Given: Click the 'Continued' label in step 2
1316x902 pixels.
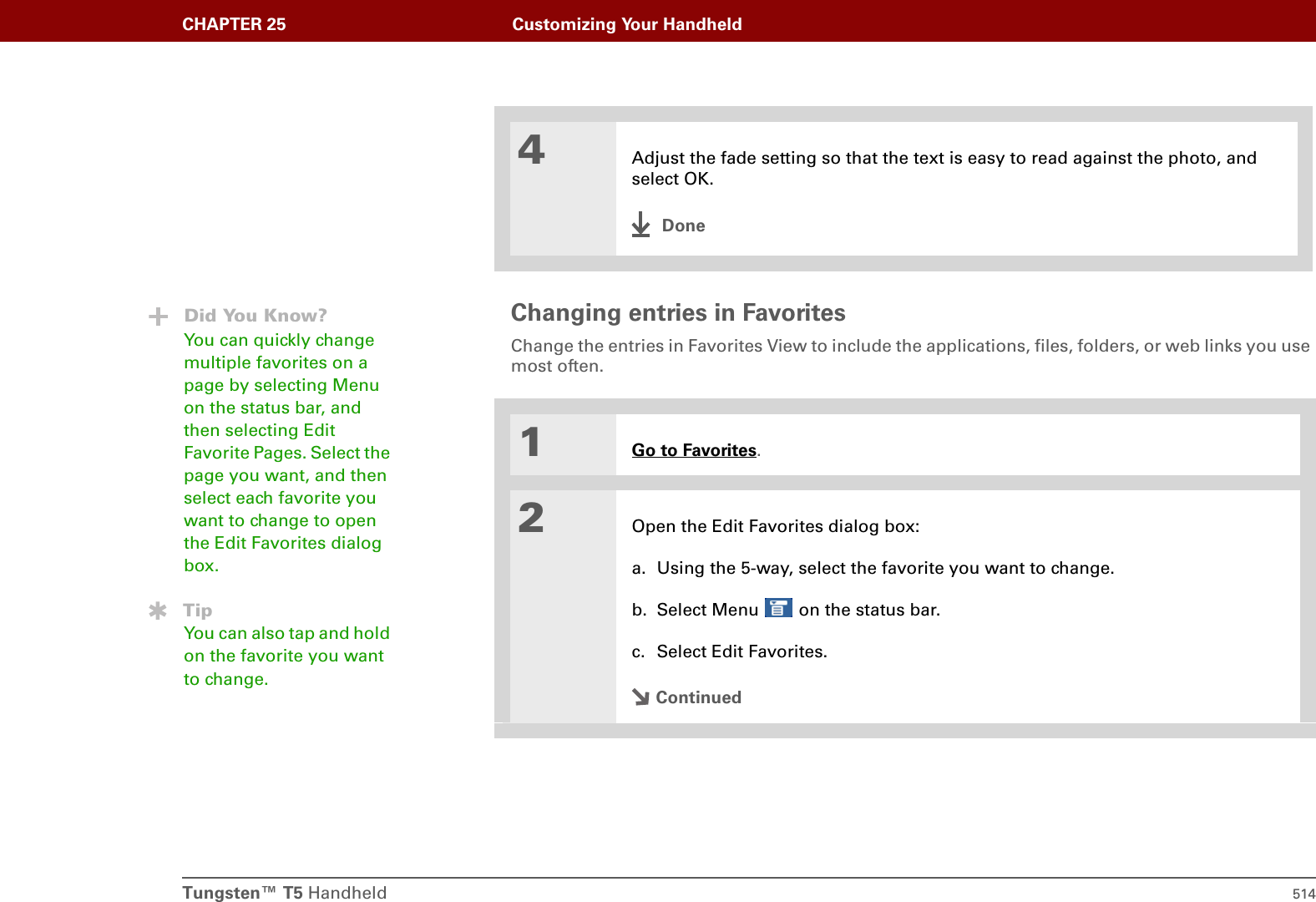Looking at the screenshot, I should pyautogui.click(x=698, y=697).
